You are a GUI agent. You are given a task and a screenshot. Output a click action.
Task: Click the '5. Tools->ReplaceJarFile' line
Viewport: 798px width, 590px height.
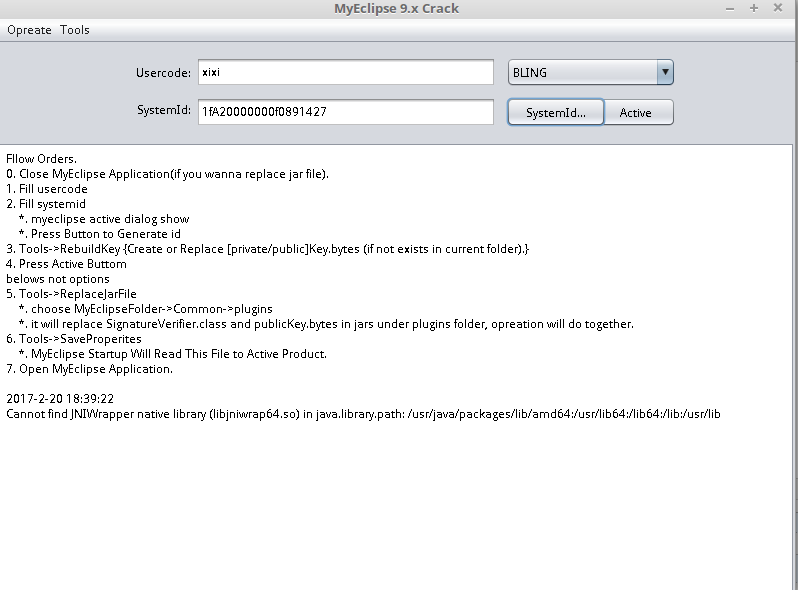pyautogui.click(x=71, y=294)
